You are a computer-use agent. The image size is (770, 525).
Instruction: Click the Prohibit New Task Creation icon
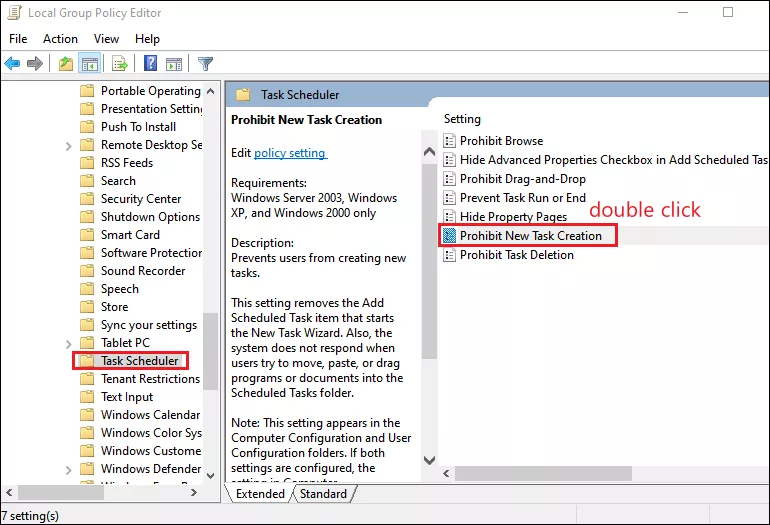pyautogui.click(x=449, y=236)
